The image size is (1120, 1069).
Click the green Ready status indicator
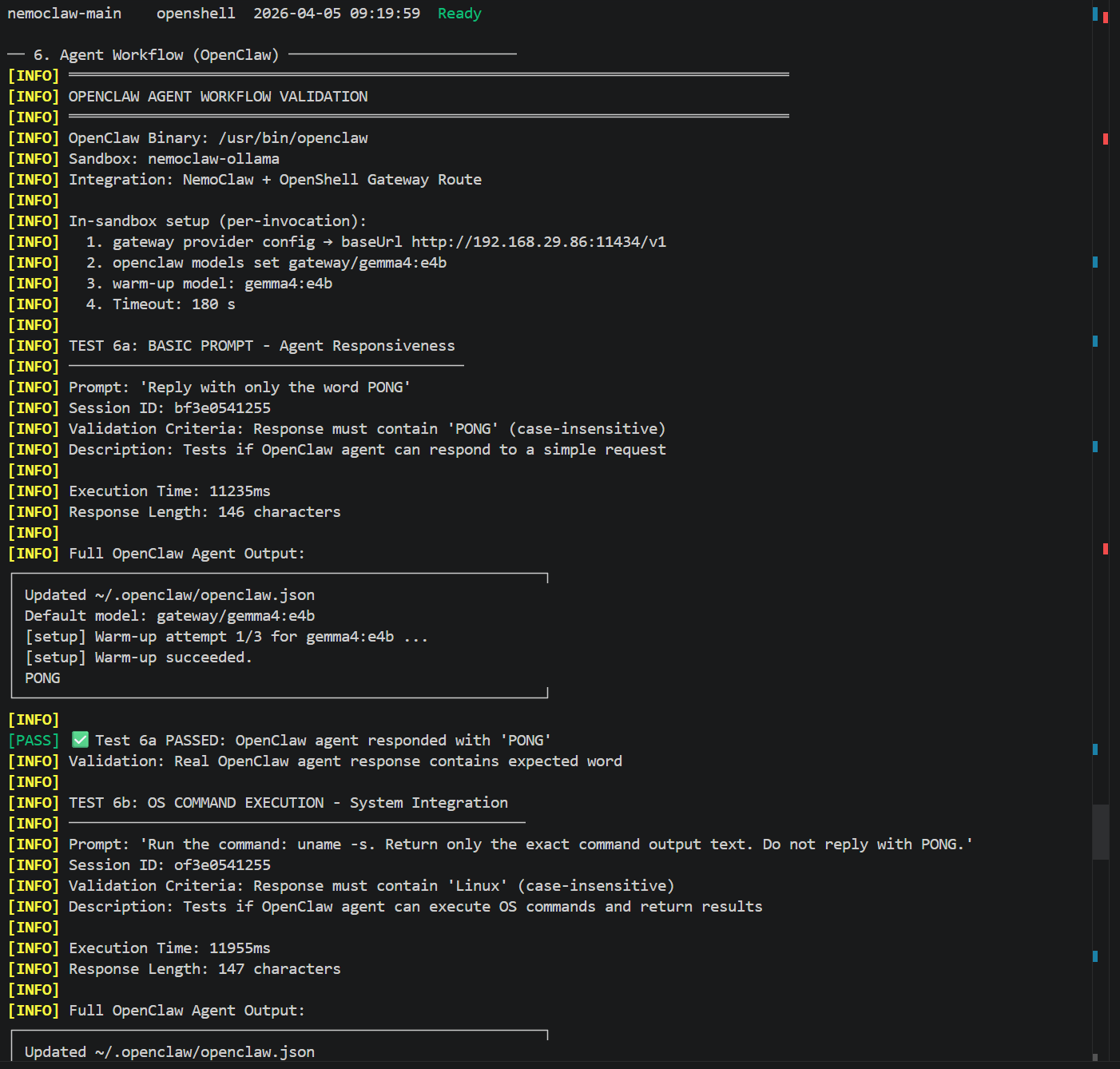[459, 13]
